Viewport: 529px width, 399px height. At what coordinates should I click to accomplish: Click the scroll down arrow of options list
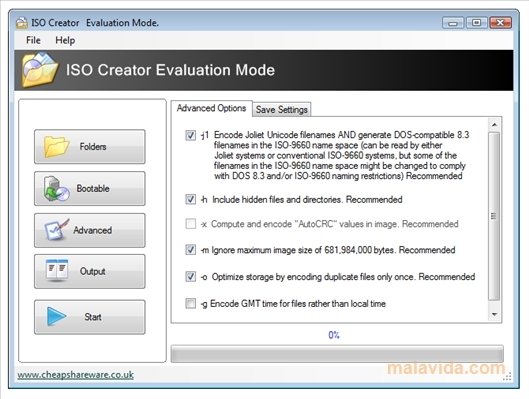494,314
